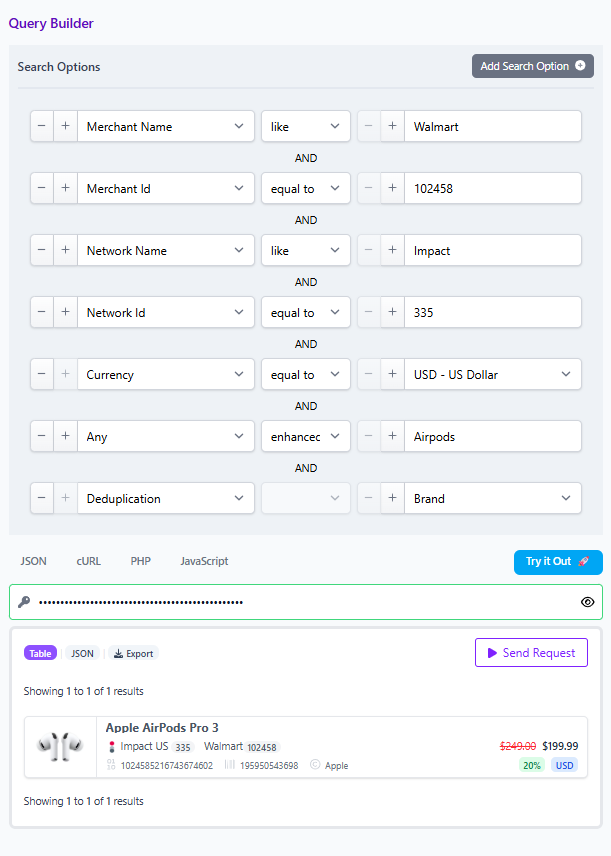Switch results to Table view
611x856 pixels.
pos(40,653)
